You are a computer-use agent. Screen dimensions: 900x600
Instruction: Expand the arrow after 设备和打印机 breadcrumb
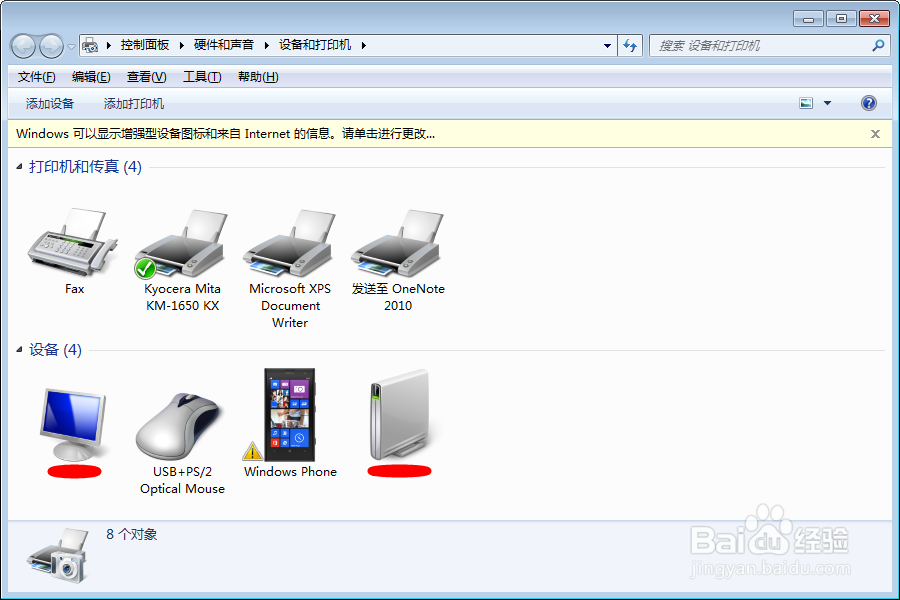pyautogui.click(x=363, y=45)
